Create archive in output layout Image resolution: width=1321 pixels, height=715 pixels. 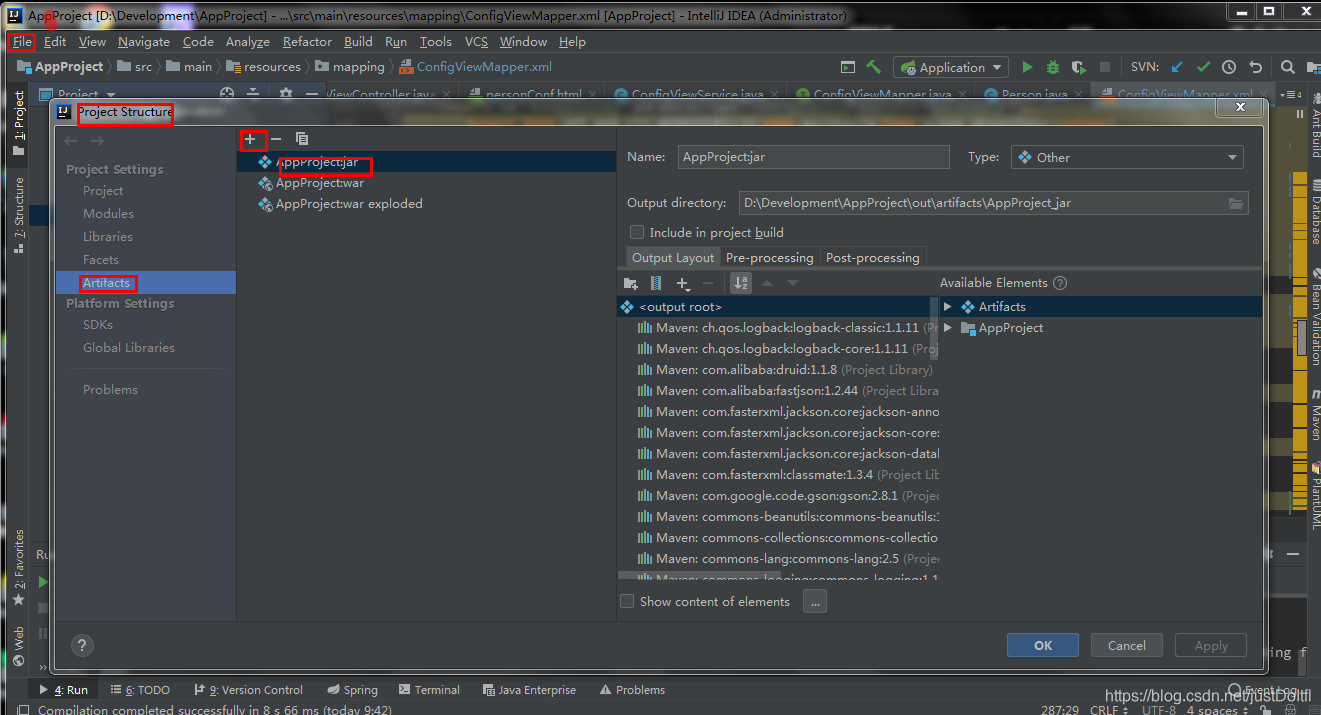(x=656, y=284)
